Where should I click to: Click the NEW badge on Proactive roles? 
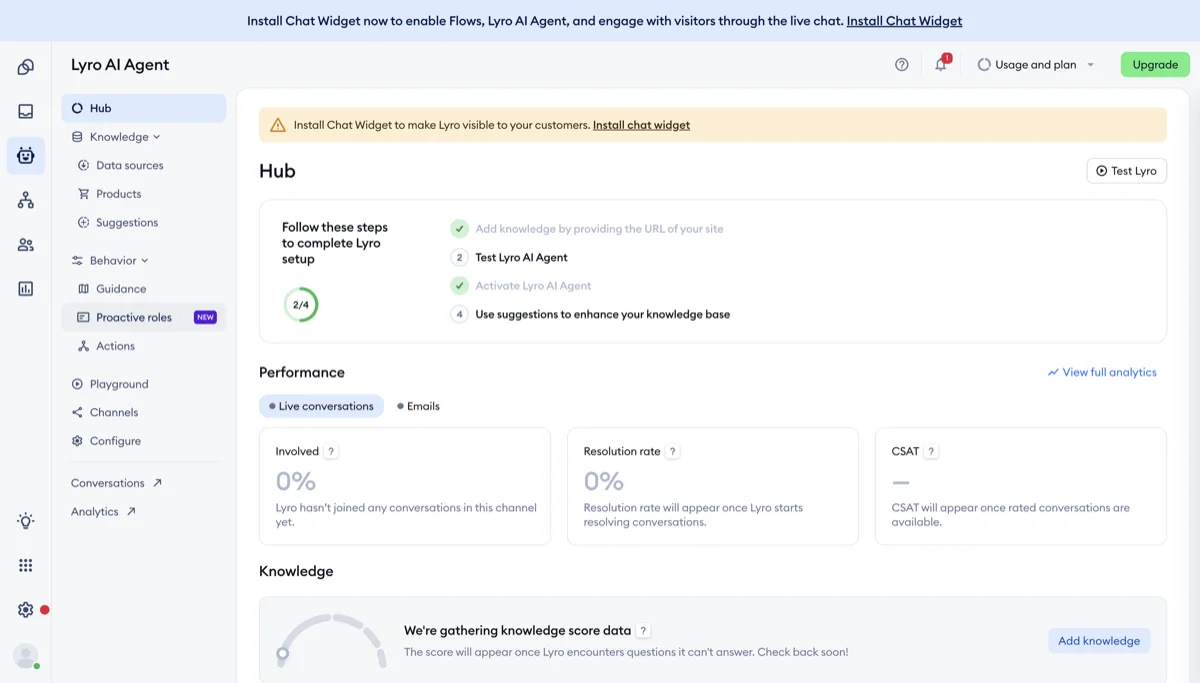(x=205, y=317)
